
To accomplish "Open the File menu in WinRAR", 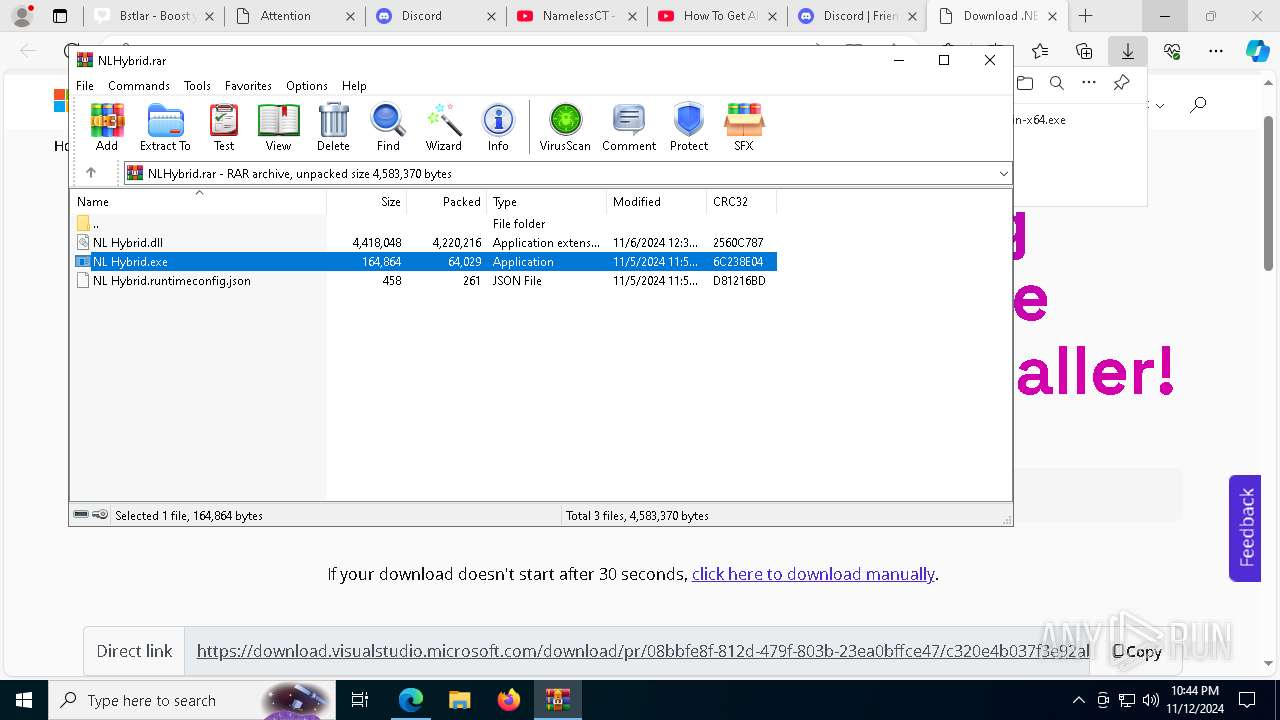I will (x=85, y=86).
